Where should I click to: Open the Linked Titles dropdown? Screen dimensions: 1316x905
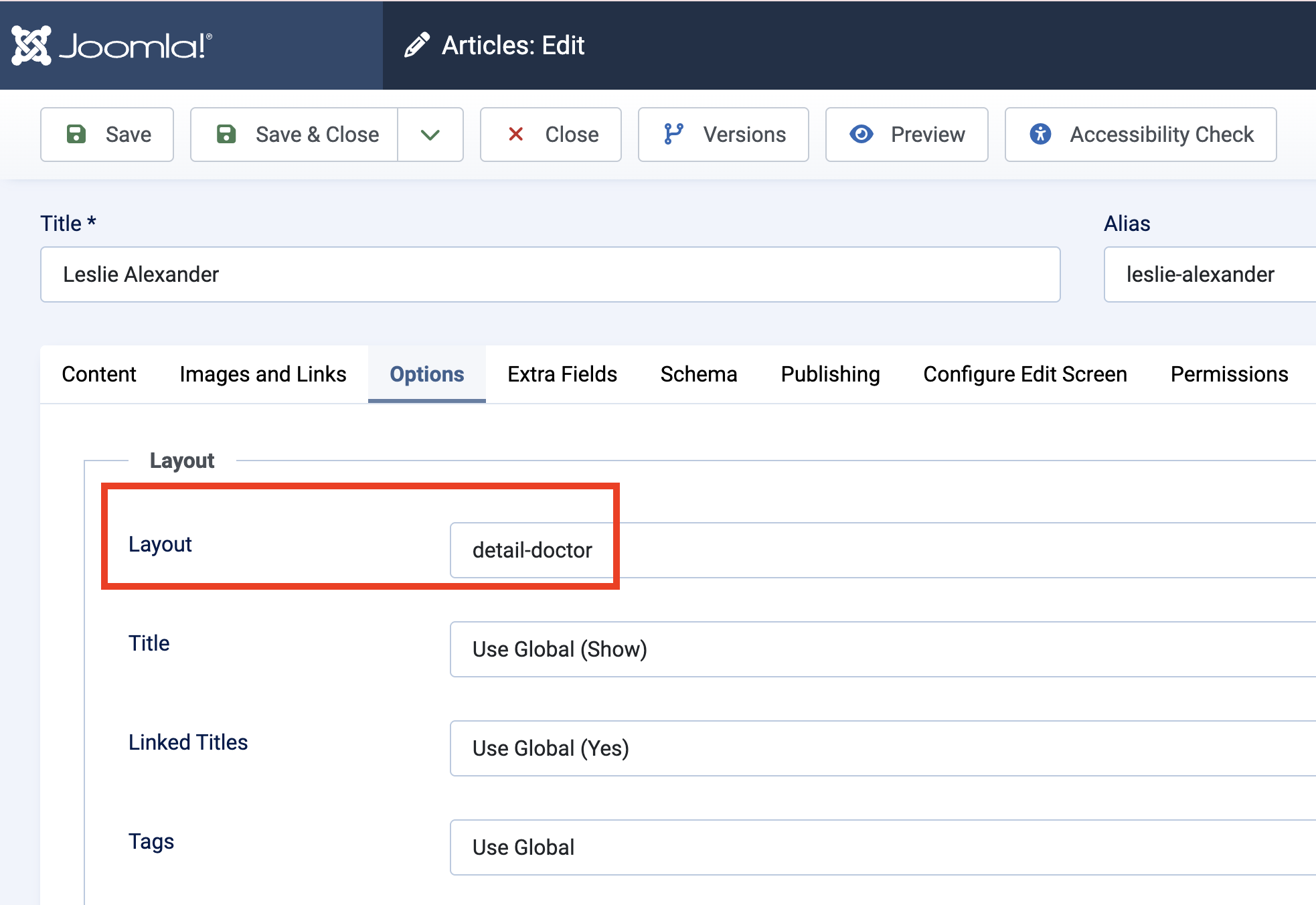click(883, 748)
